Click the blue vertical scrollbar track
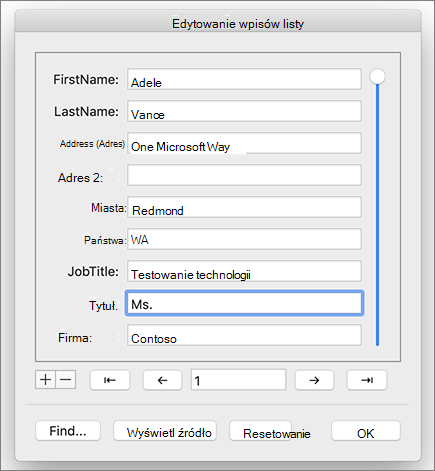Viewport: 435px width, 471px height. point(377,215)
